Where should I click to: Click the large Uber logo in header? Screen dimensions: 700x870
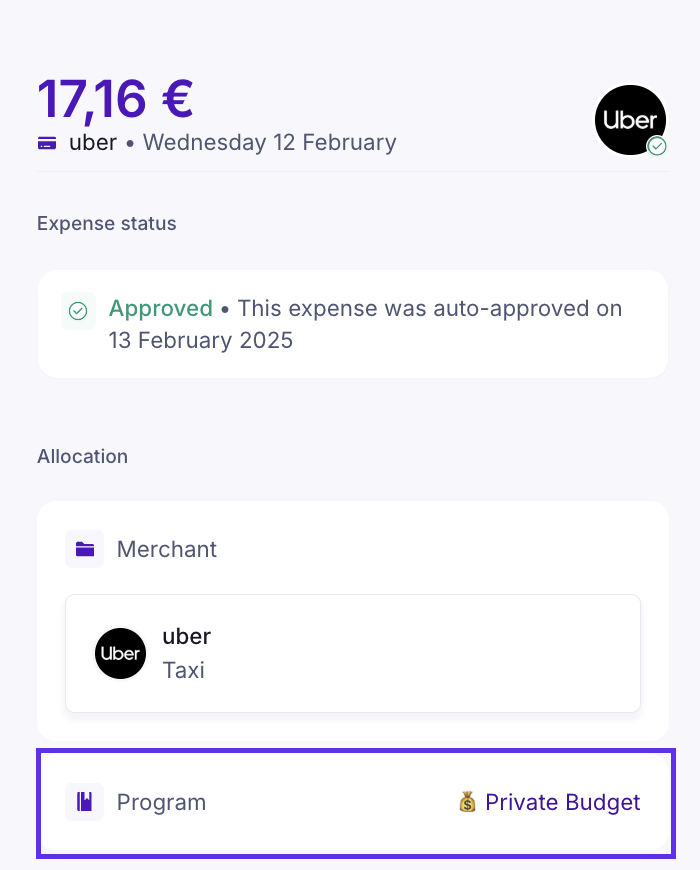[630, 120]
